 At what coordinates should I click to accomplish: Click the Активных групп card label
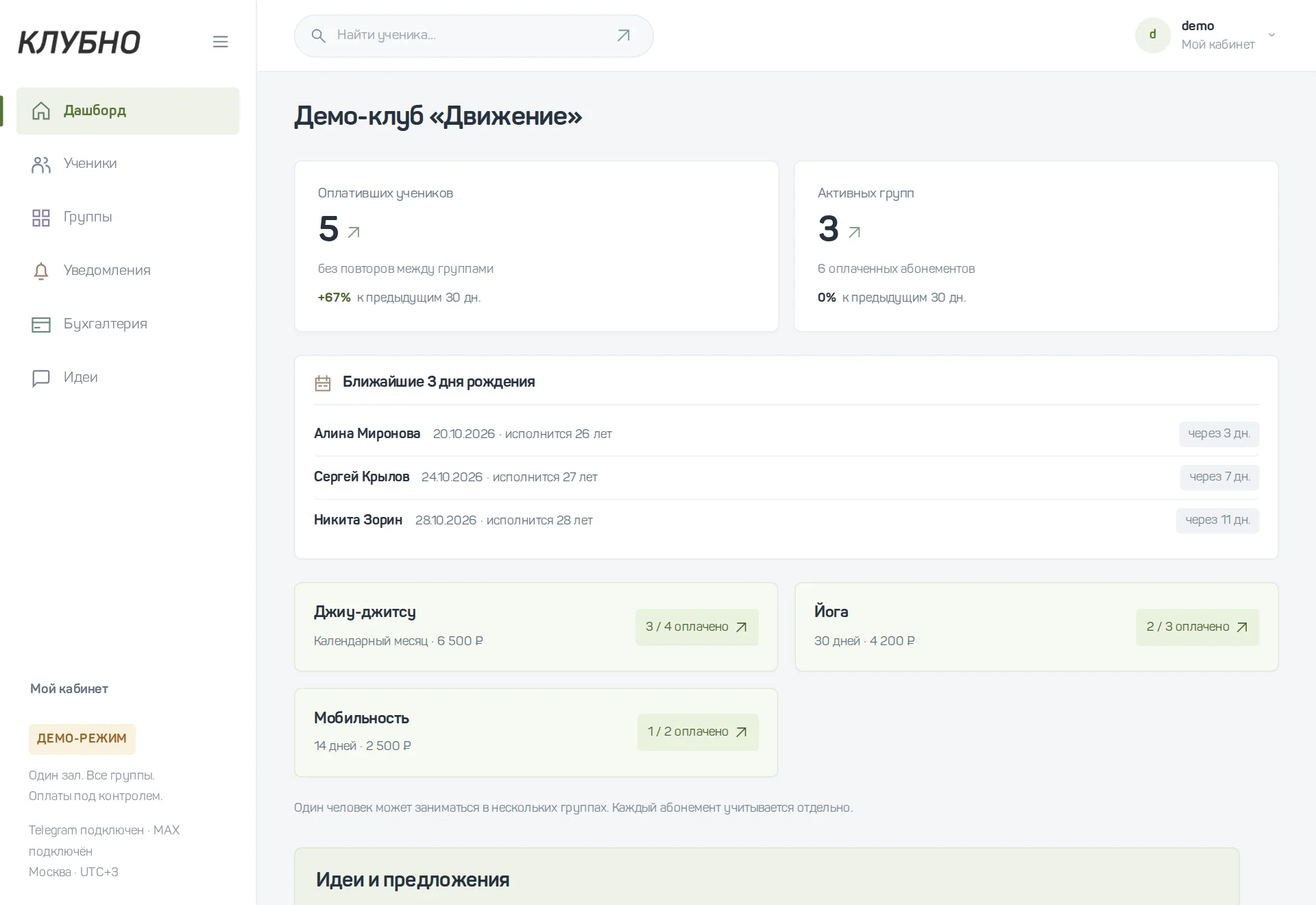[x=866, y=193]
